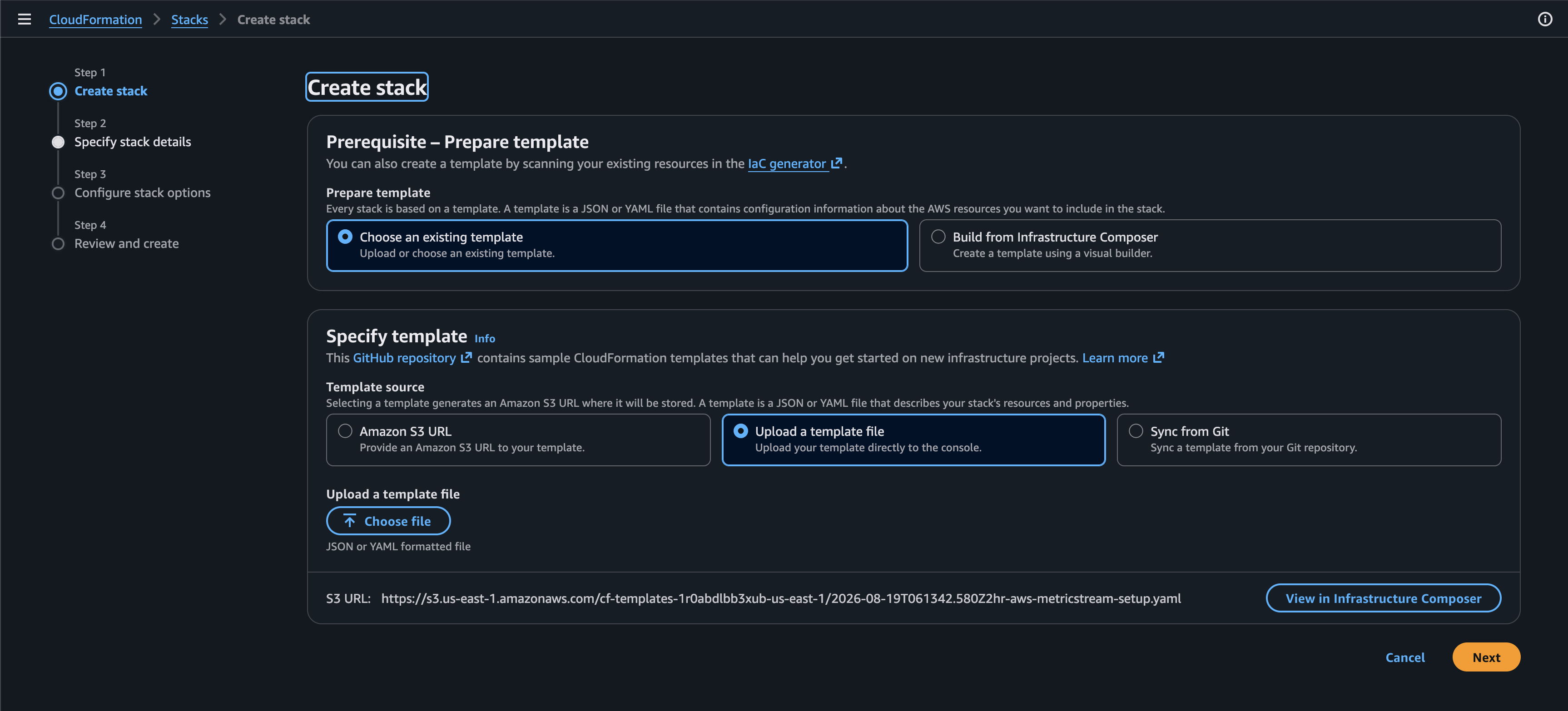1568x711 pixels.
Task: Click the external link icon beside IaC generator
Action: point(837,163)
